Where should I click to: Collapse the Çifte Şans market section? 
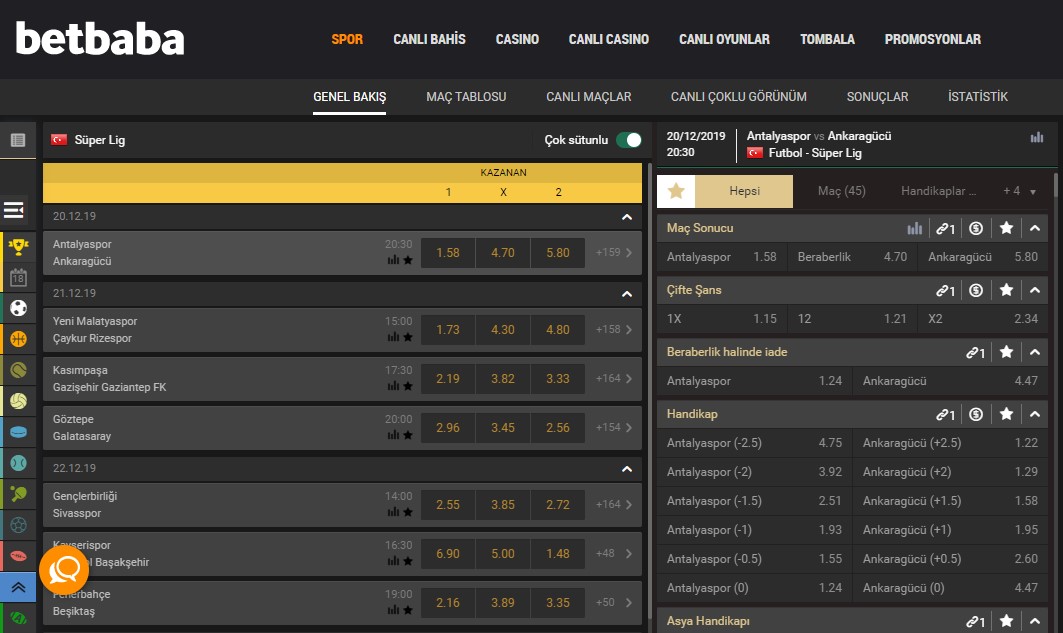(1035, 290)
